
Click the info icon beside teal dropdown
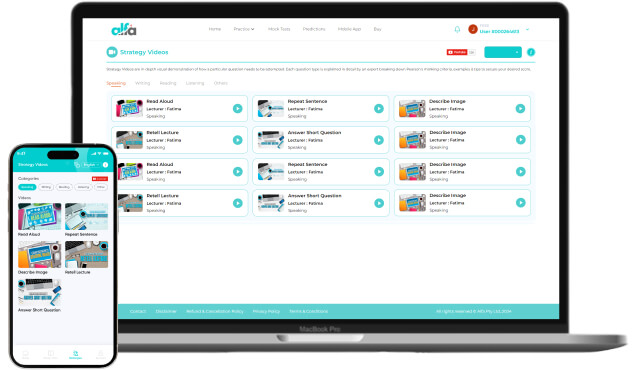coord(531,52)
